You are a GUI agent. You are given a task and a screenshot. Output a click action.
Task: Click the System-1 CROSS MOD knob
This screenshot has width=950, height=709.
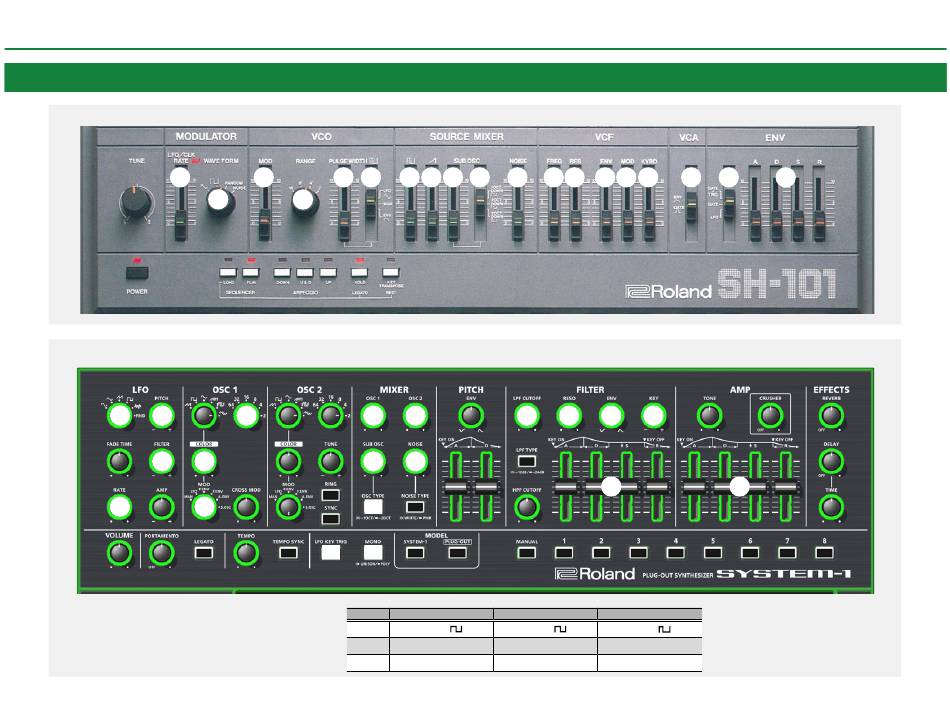[x=246, y=508]
